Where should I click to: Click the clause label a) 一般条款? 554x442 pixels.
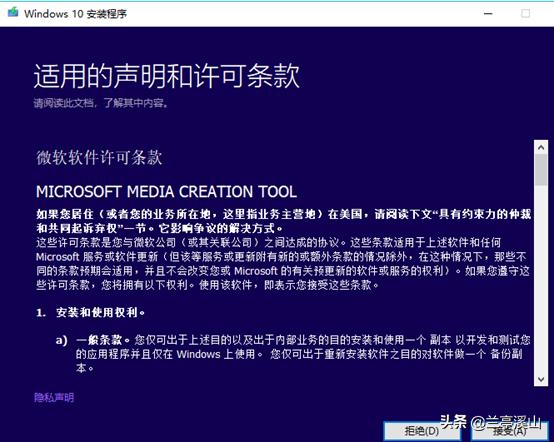(x=93, y=340)
